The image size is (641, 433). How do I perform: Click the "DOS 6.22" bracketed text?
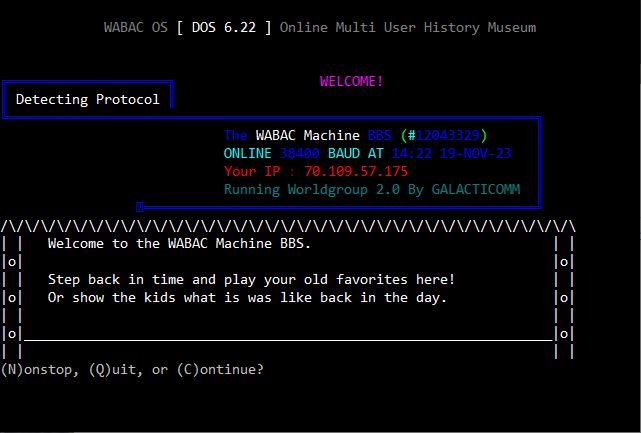click(x=224, y=27)
